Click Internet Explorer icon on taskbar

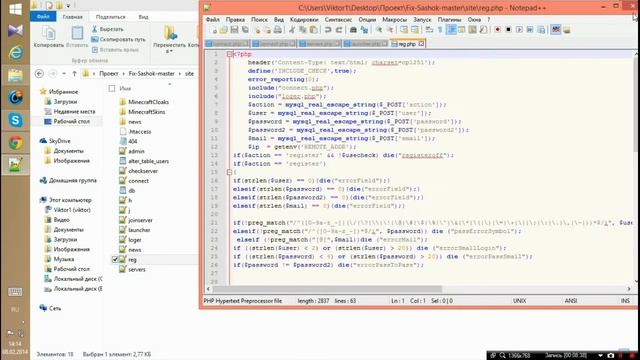(15, 52)
